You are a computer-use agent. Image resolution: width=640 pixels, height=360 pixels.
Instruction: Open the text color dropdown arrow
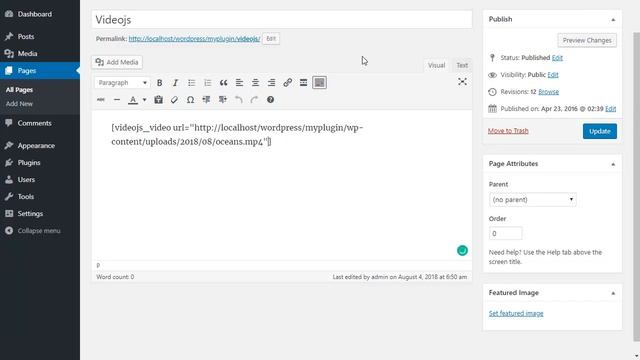[144, 100]
